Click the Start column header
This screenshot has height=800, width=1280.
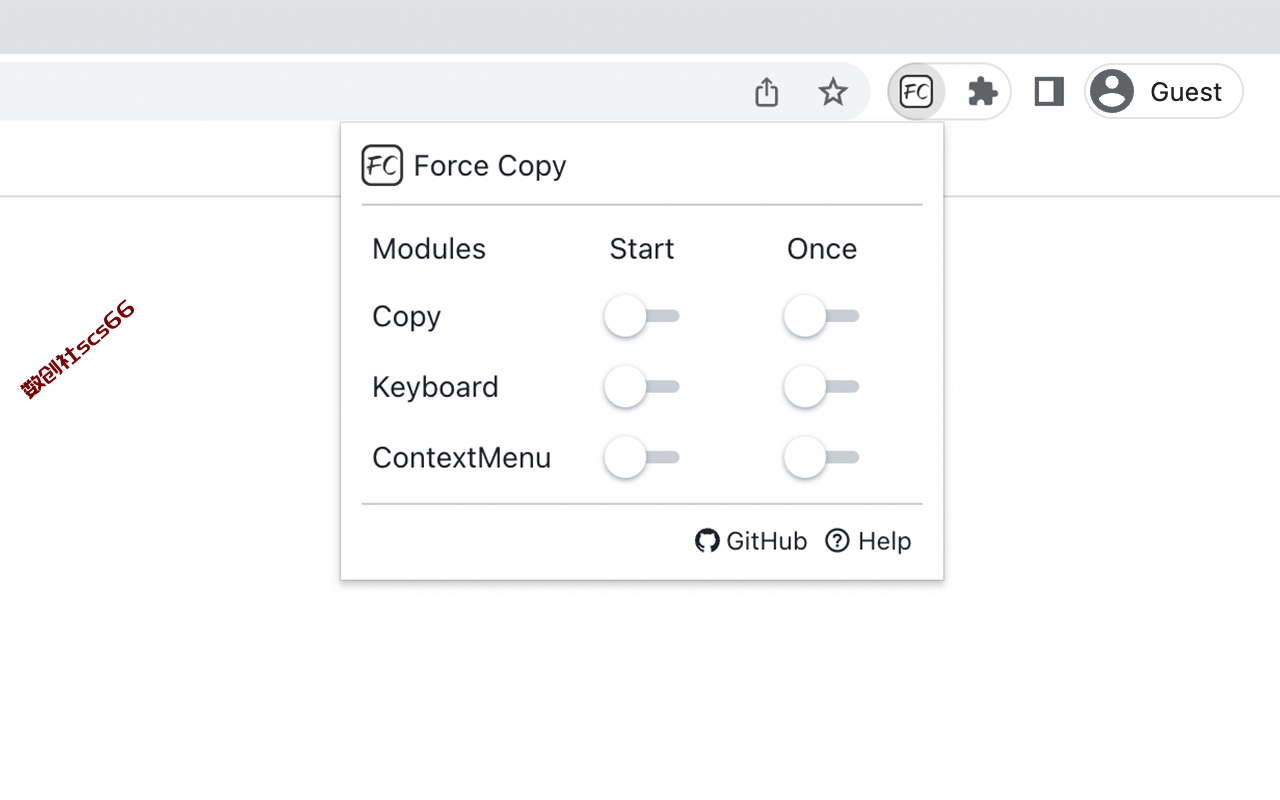click(x=642, y=249)
